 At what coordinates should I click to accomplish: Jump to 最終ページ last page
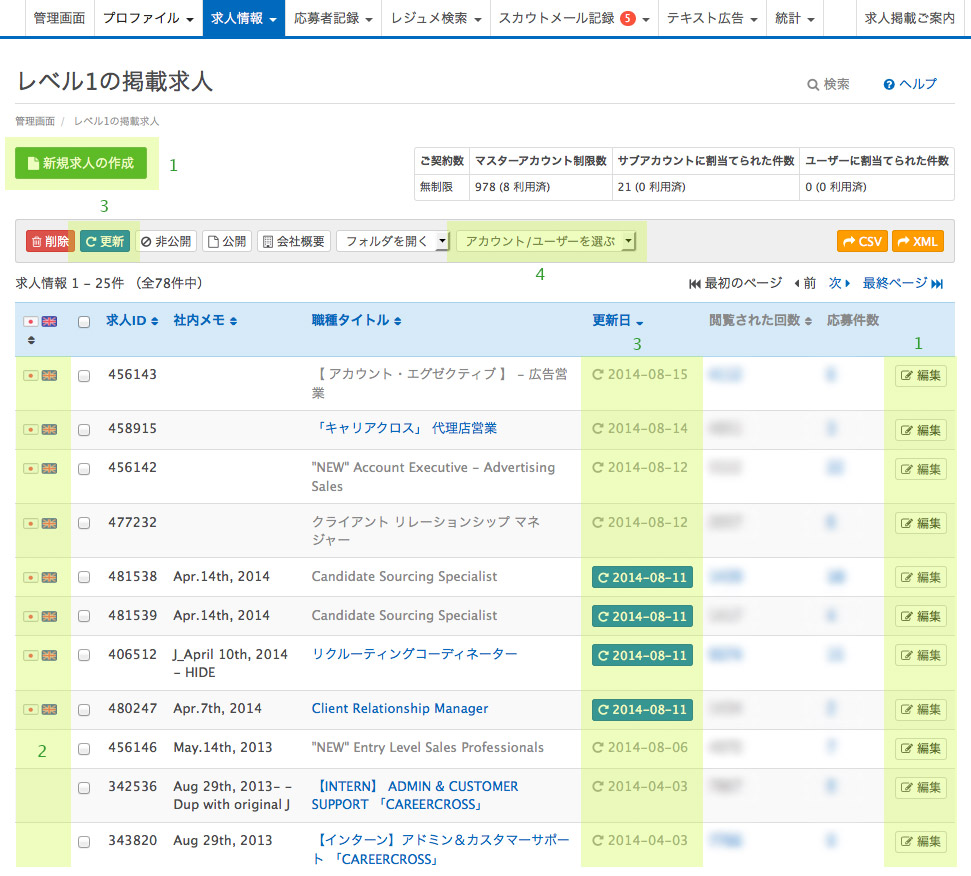903,283
